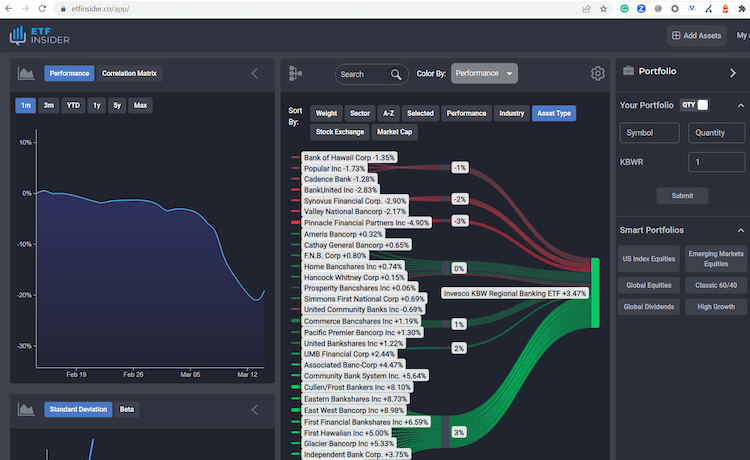
Task: Collapse the Performance chart panel arrow
Action: (254, 73)
